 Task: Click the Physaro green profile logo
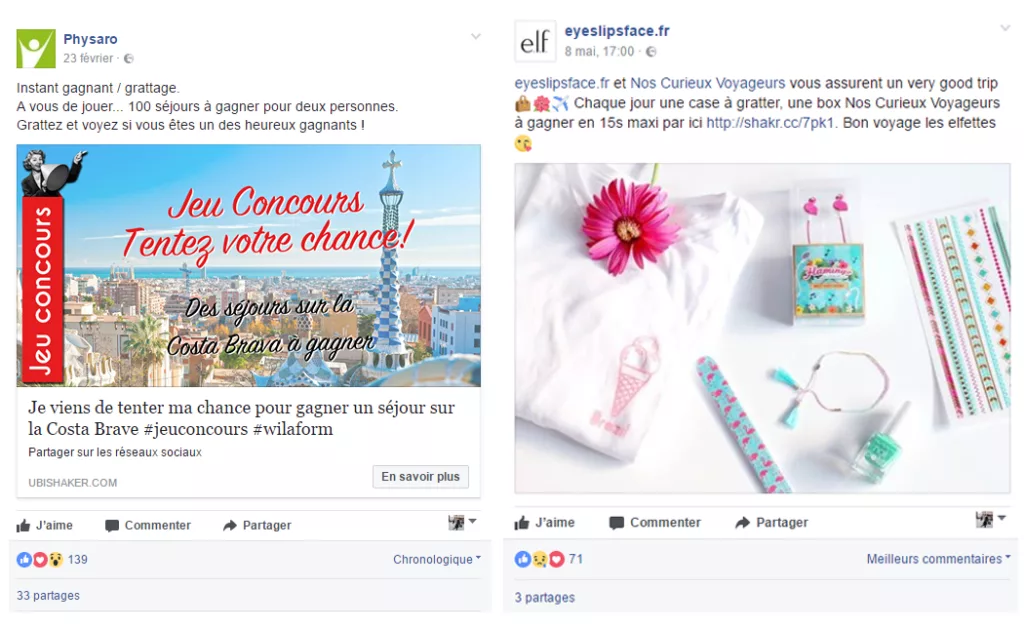pyautogui.click(x=36, y=48)
